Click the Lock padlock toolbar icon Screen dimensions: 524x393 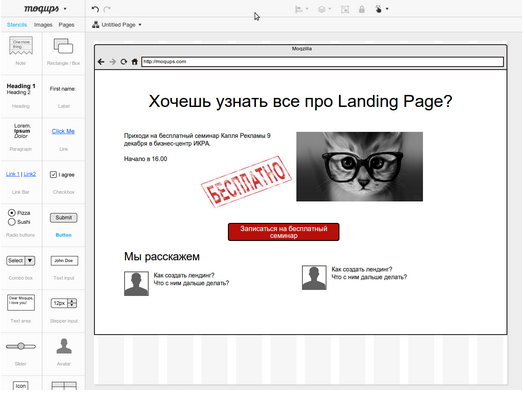point(362,9)
